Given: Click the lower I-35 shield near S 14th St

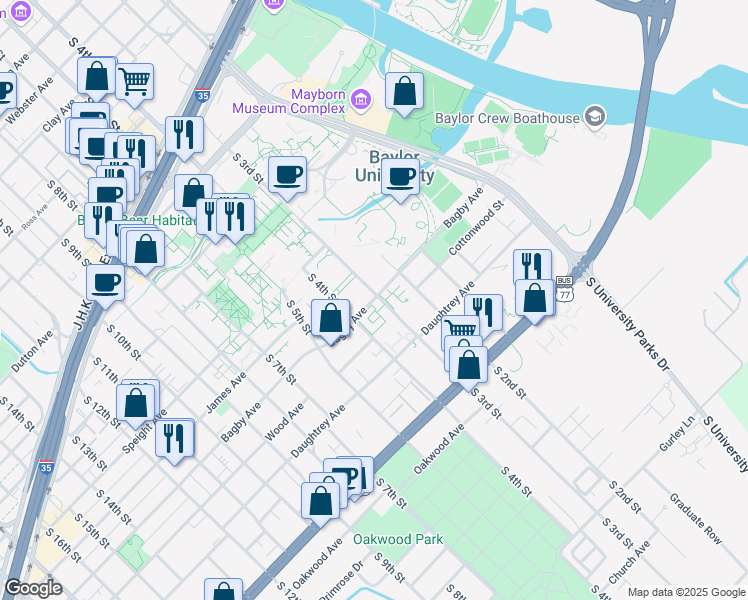Looking at the screenshot, I should pyautogui.click(x=46, y=466).
